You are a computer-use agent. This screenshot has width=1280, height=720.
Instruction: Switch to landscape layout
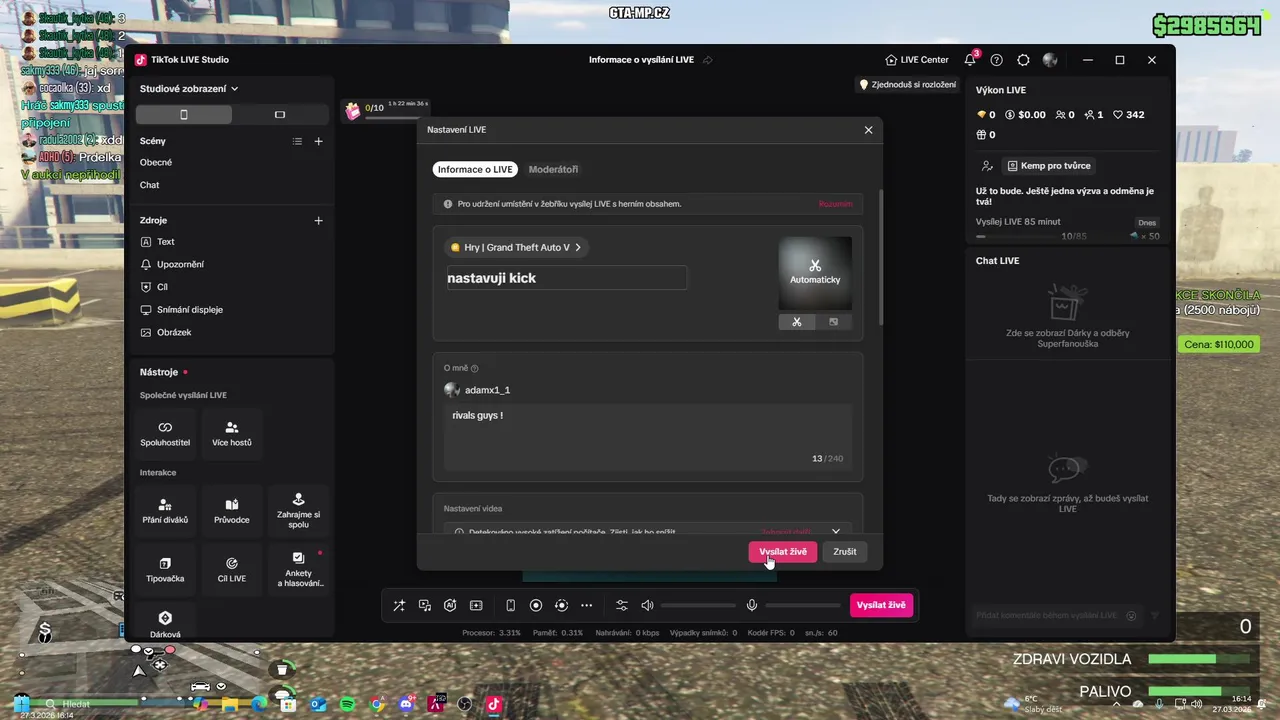point(280,115)
